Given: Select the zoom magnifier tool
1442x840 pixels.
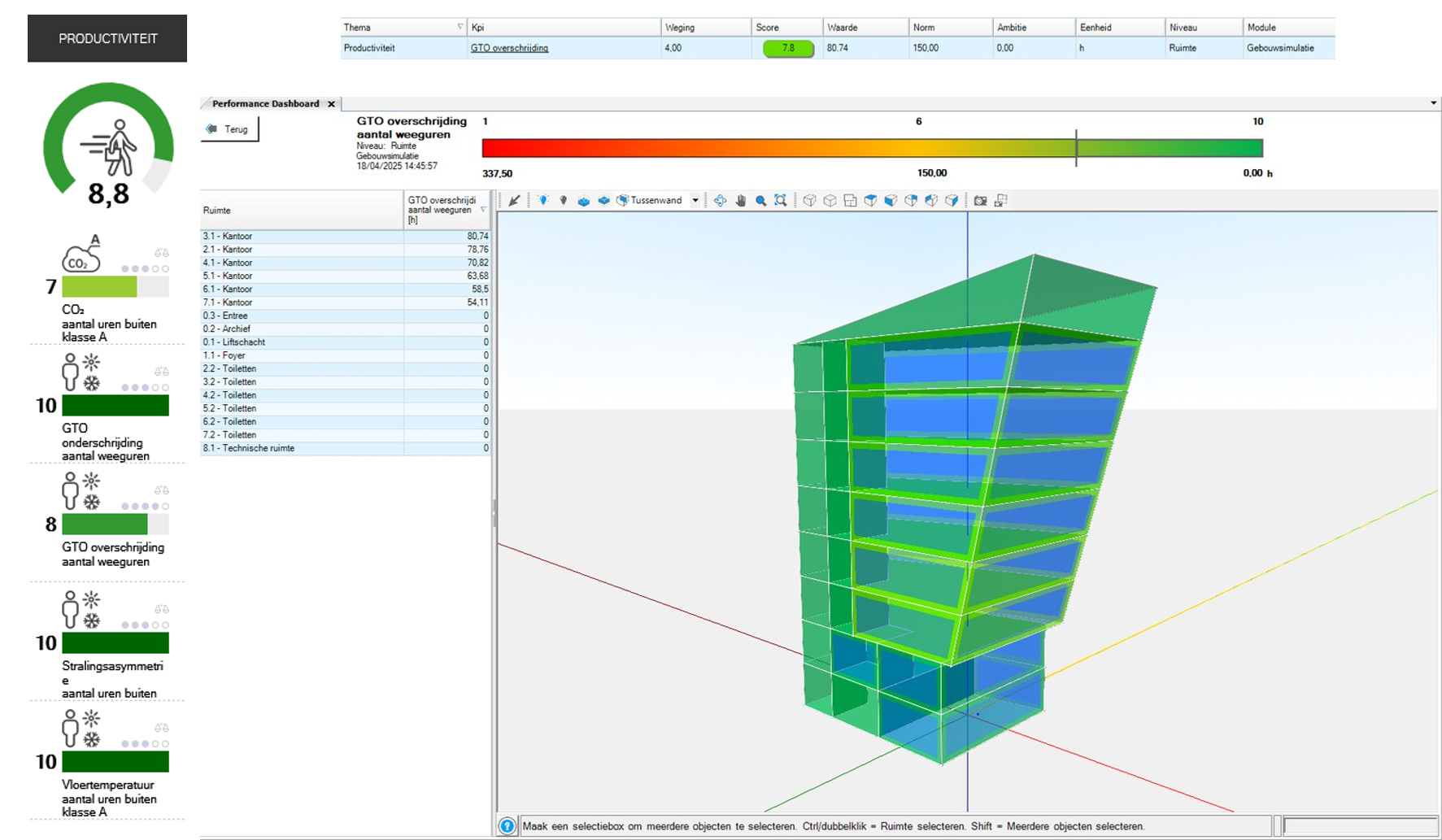Looking at the screenshot, I should (x=760, y=201).
